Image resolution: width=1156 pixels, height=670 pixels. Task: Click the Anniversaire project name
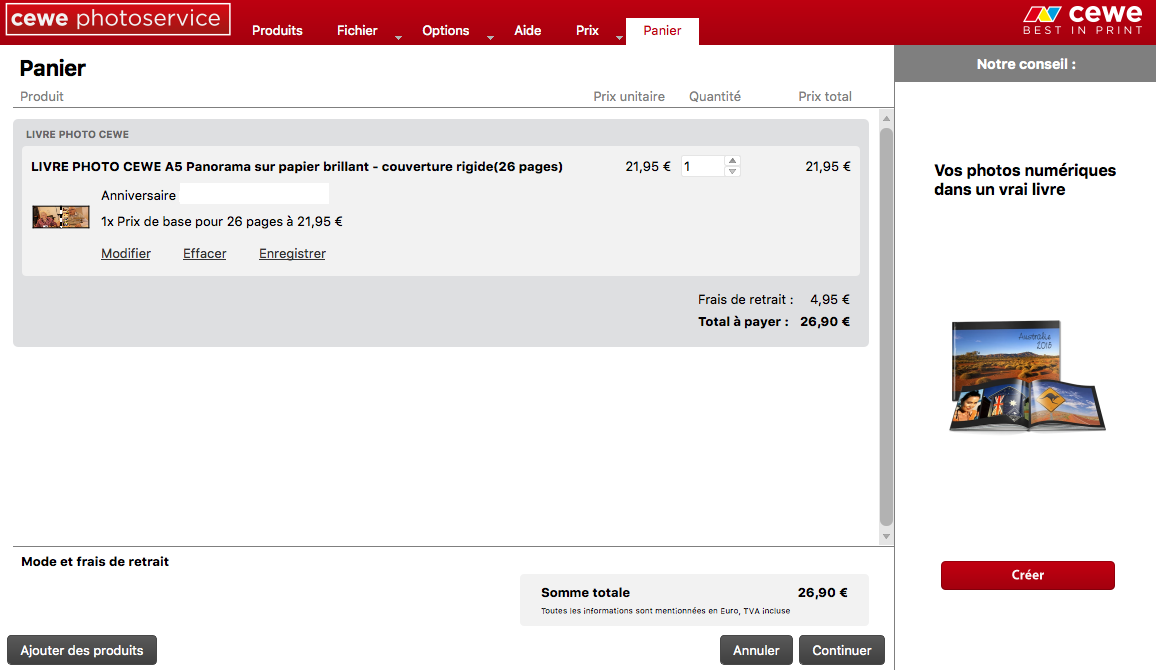point(138,195)
